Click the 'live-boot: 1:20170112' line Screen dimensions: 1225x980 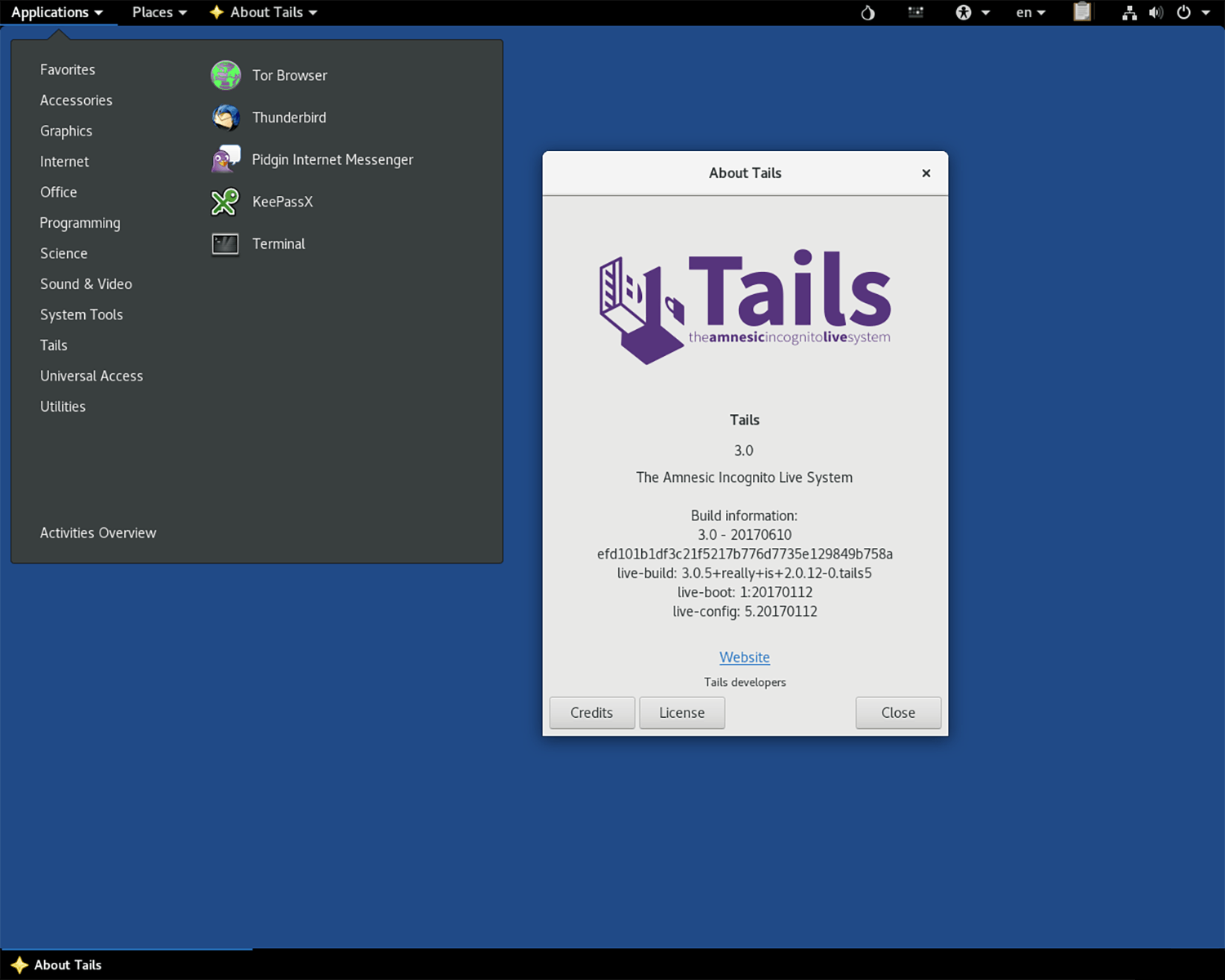745,592
